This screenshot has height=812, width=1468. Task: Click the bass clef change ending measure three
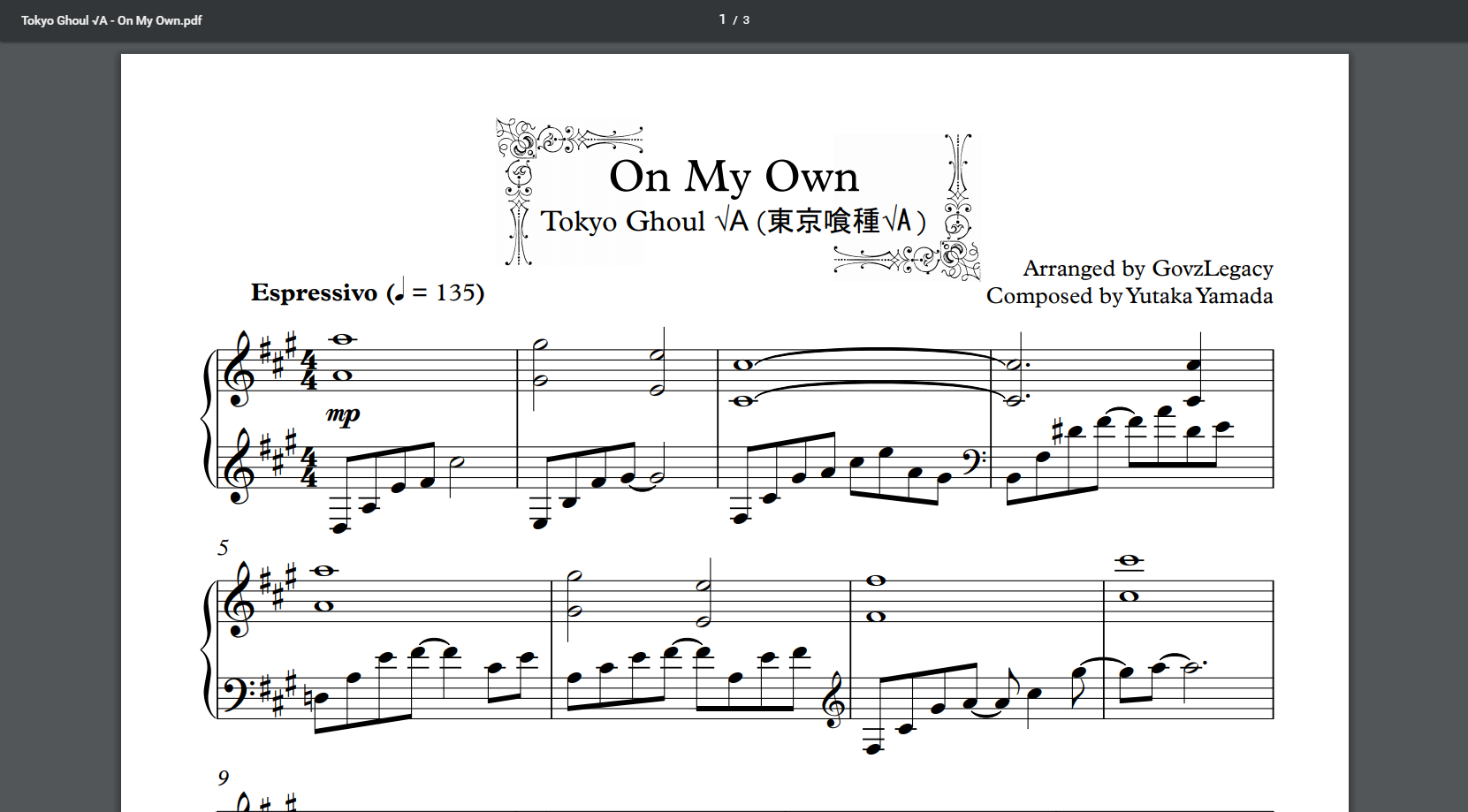tap(974, 459)
